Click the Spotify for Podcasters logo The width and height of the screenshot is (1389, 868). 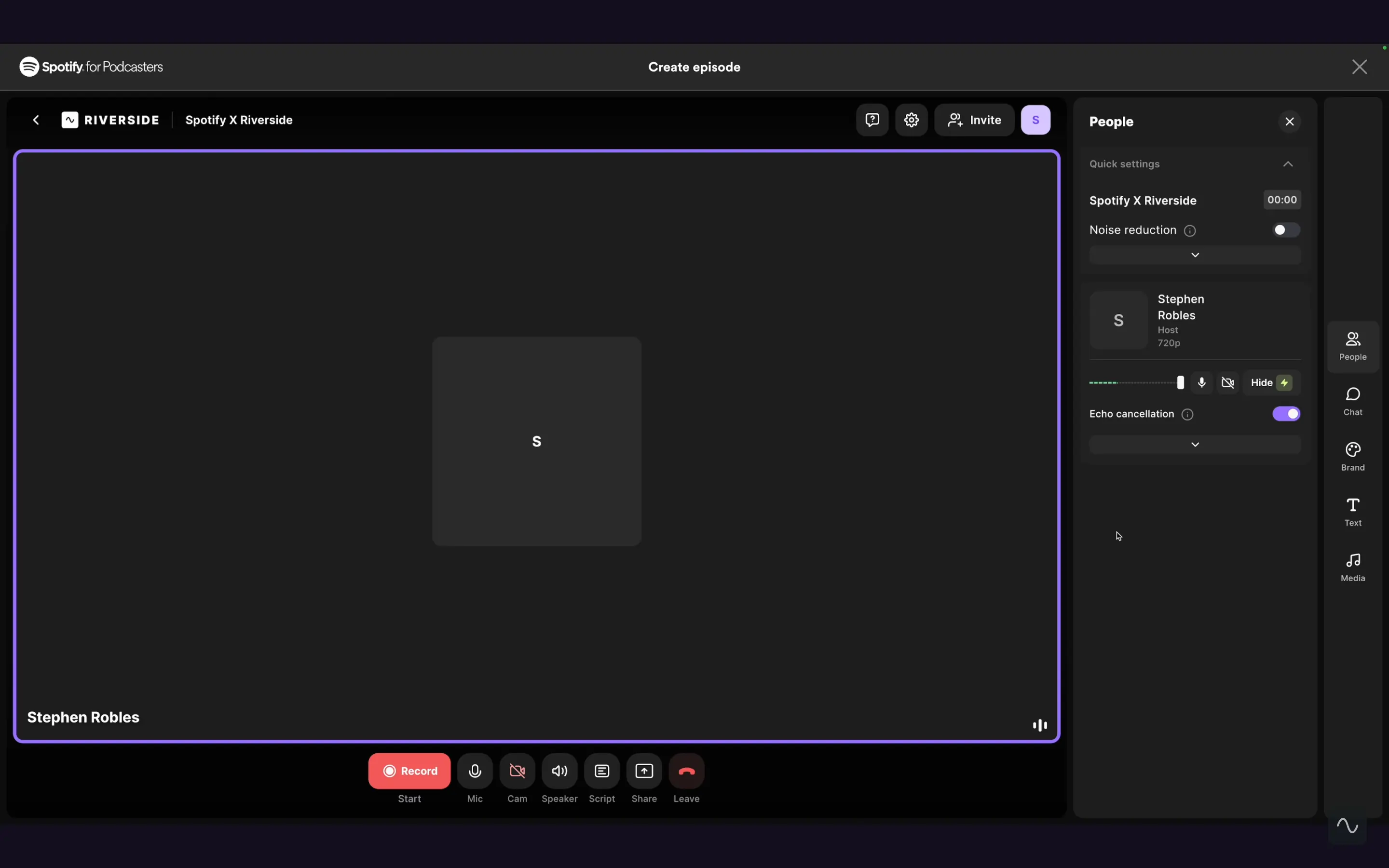pos(91,67)
